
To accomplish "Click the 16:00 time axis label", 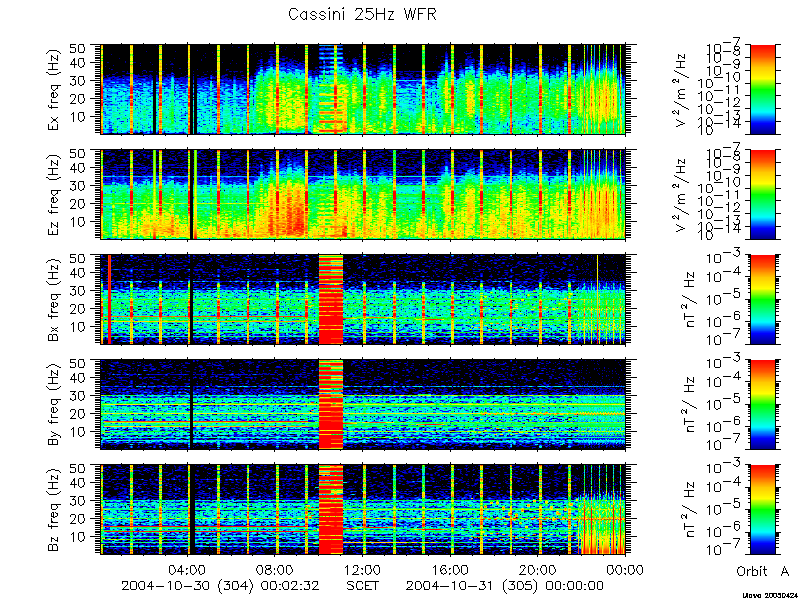I will point(451,570).
